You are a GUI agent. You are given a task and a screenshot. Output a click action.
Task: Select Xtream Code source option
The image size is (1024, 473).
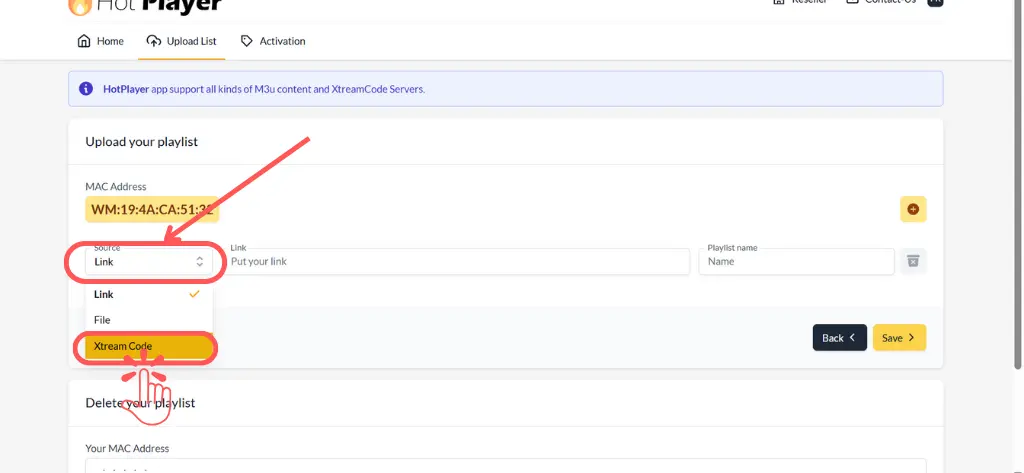tap(149, 346)
